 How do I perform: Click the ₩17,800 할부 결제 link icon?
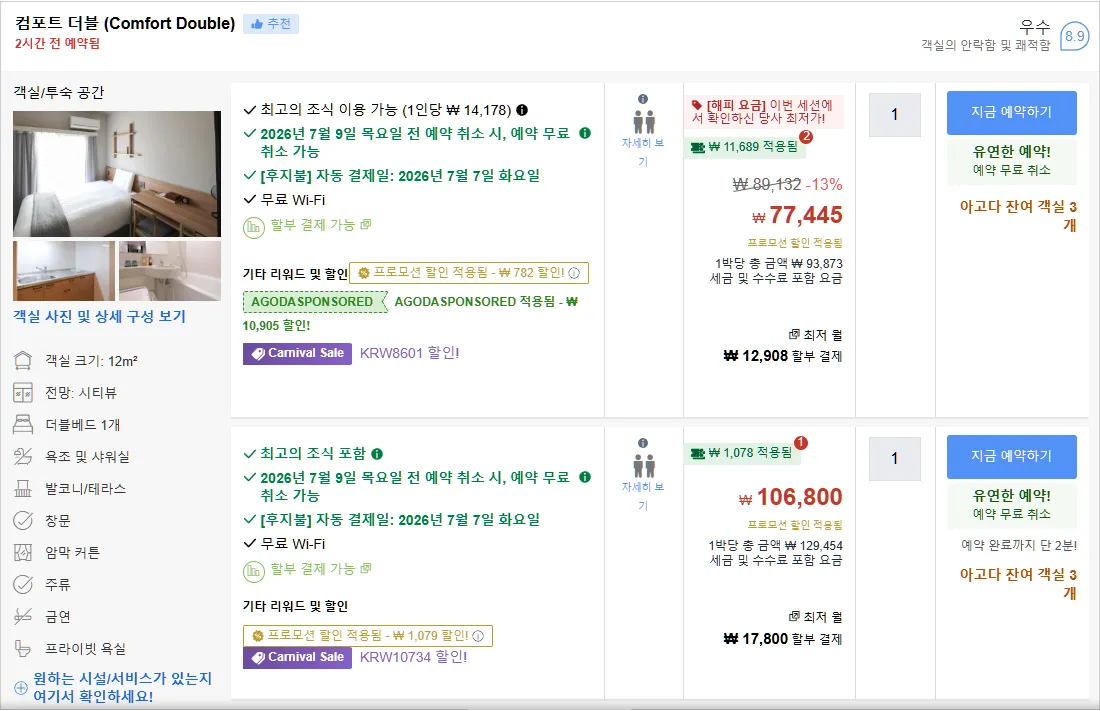click(794, 616)
